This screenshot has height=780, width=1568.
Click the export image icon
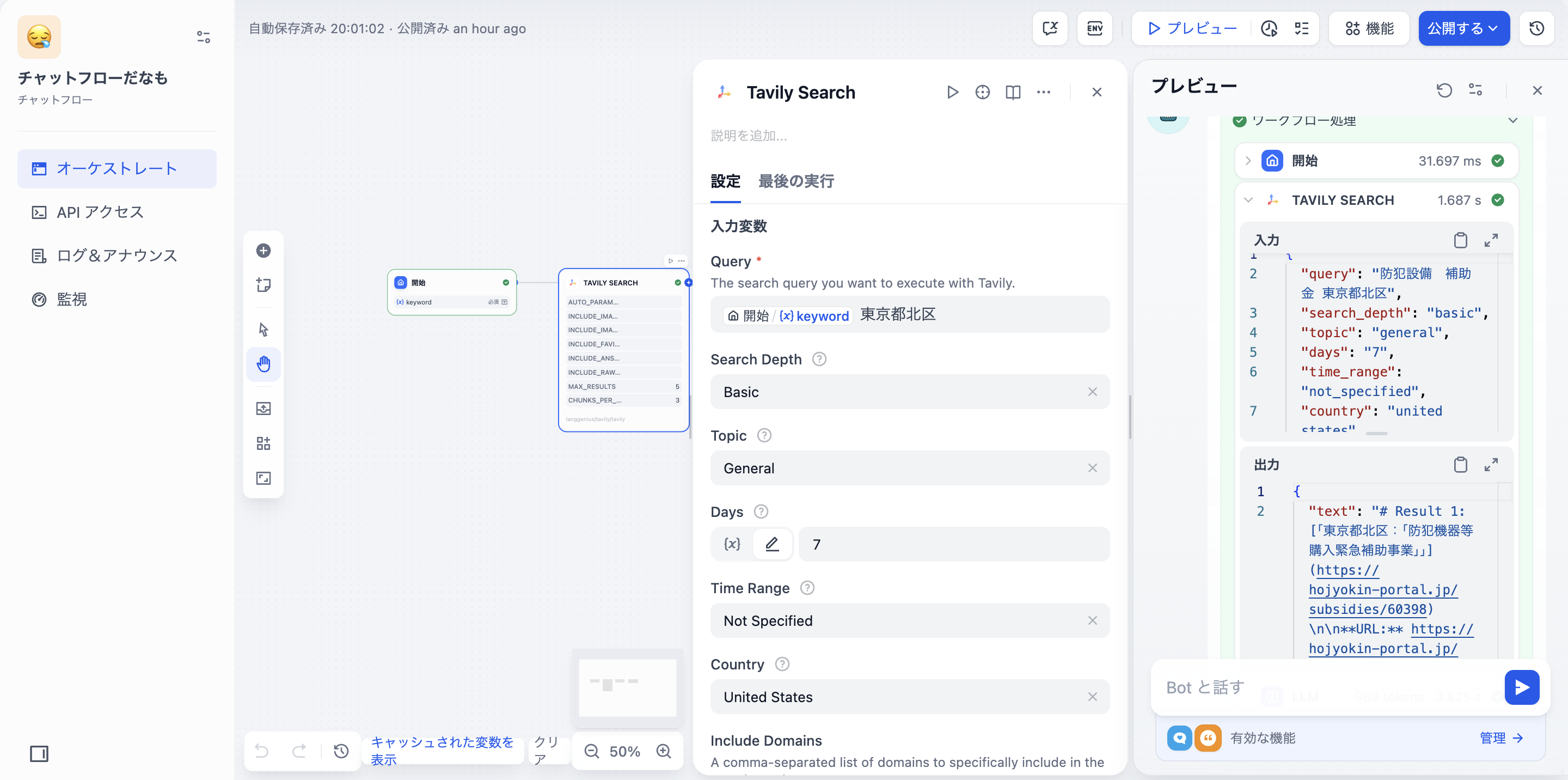264,409
